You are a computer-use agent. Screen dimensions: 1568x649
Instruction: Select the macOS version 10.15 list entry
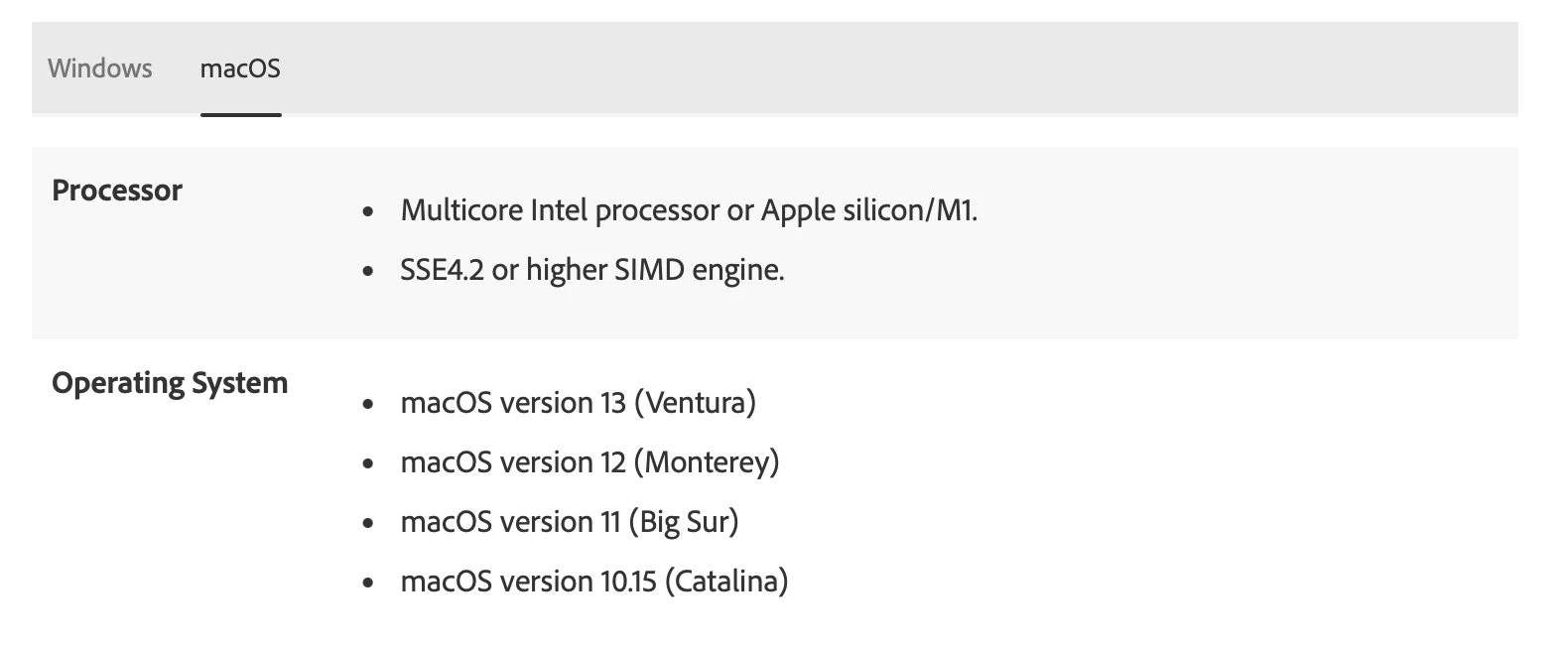point(594,582)
